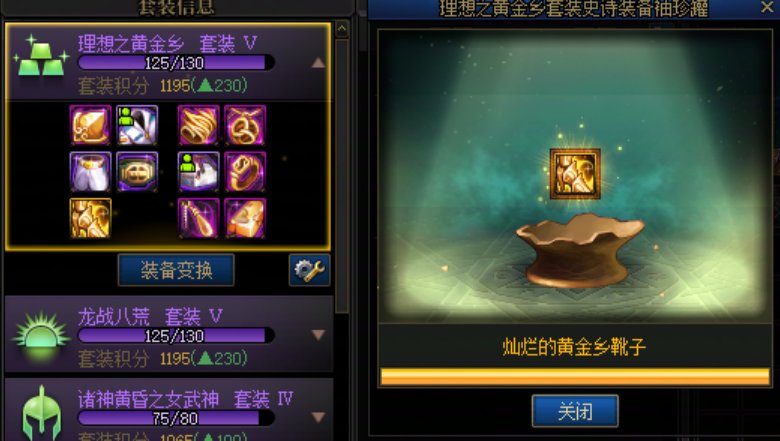Select the golden magic stone icon
Screen dimensions: 780x441
click(x=245, y=218)
